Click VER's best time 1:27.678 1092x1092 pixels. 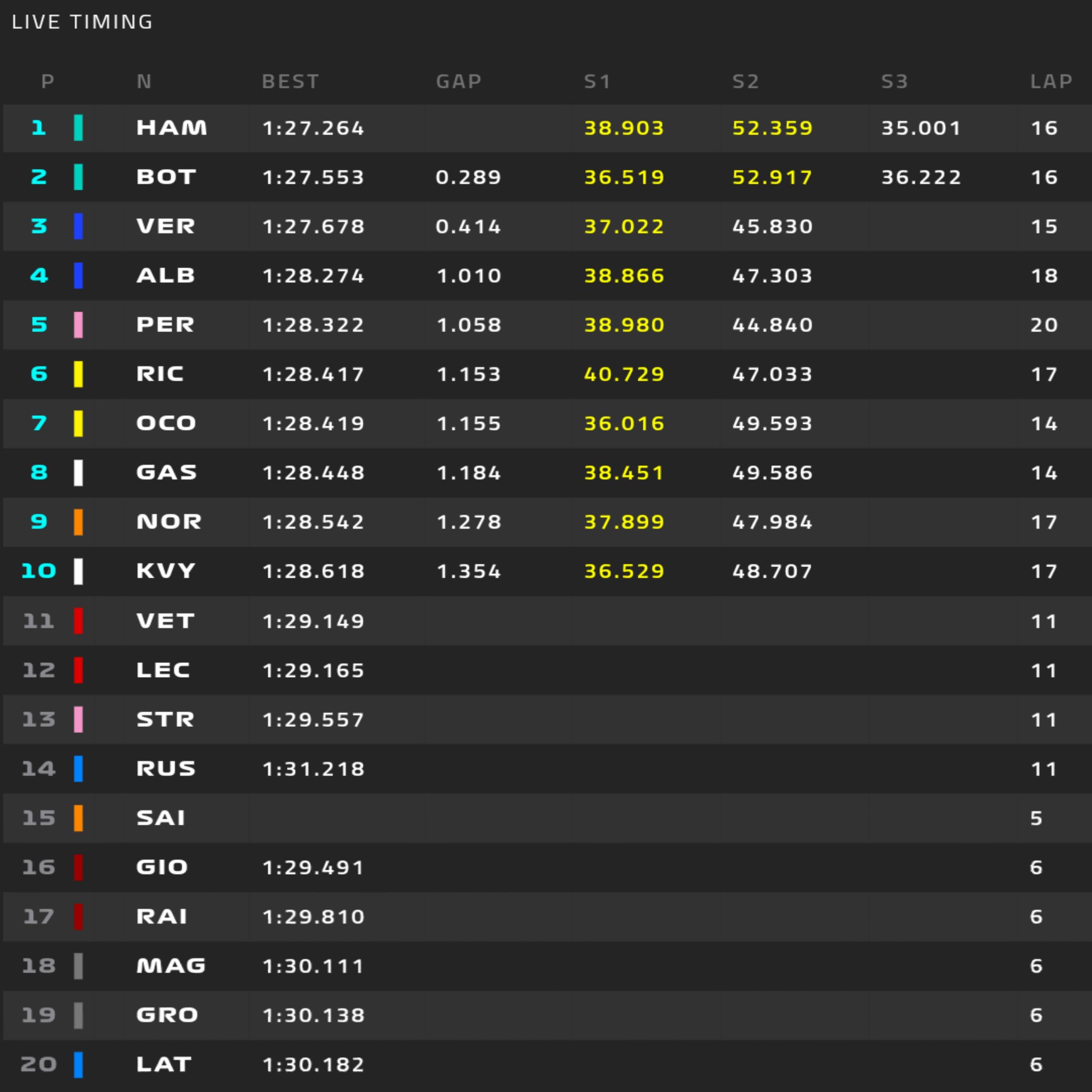pos(313,227)
